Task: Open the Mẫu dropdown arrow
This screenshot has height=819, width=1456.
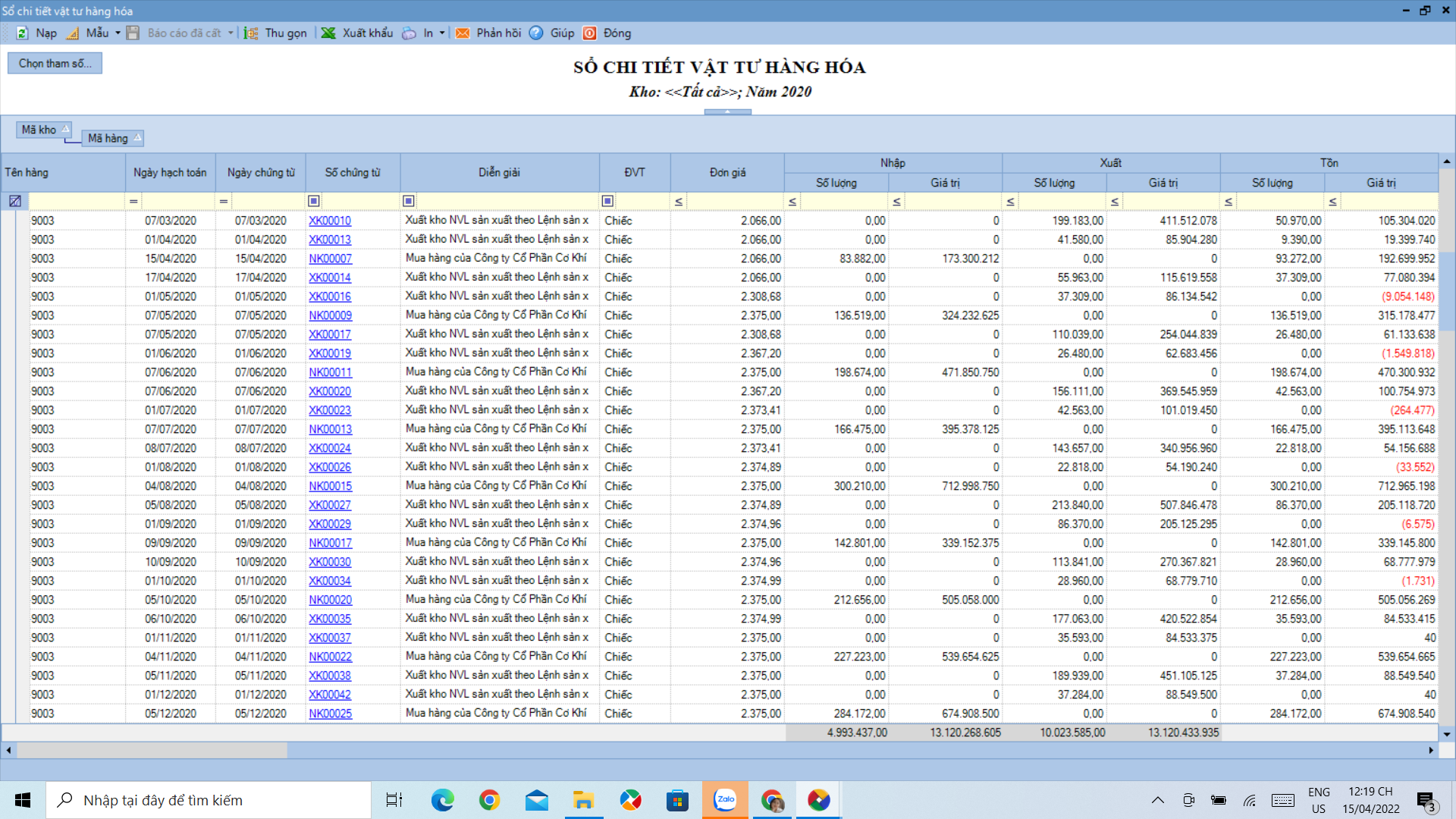Action: 118,33
